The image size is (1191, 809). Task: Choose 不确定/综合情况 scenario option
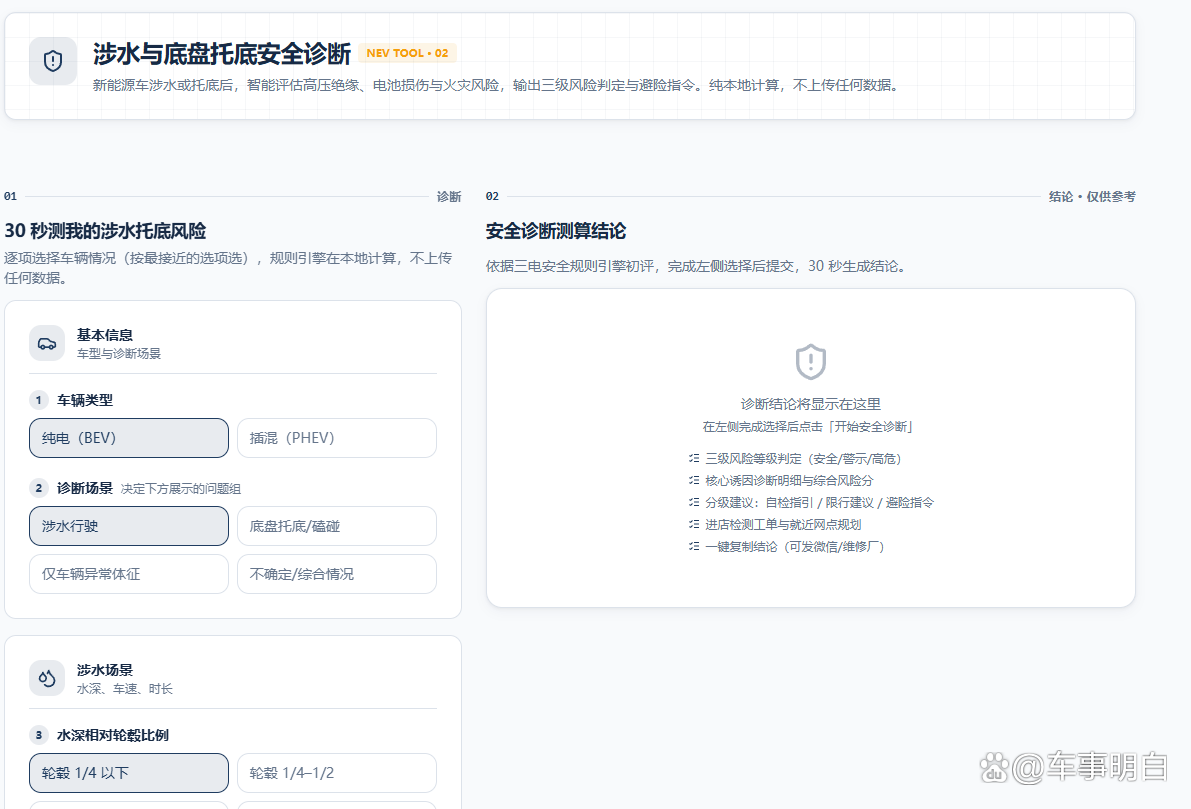coord(336,574)
